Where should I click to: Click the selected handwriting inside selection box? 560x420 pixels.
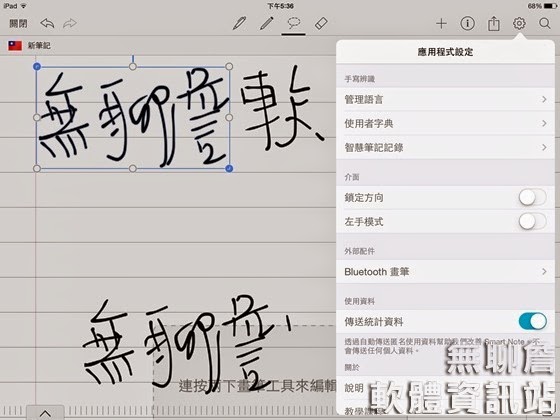coord(133,118)
